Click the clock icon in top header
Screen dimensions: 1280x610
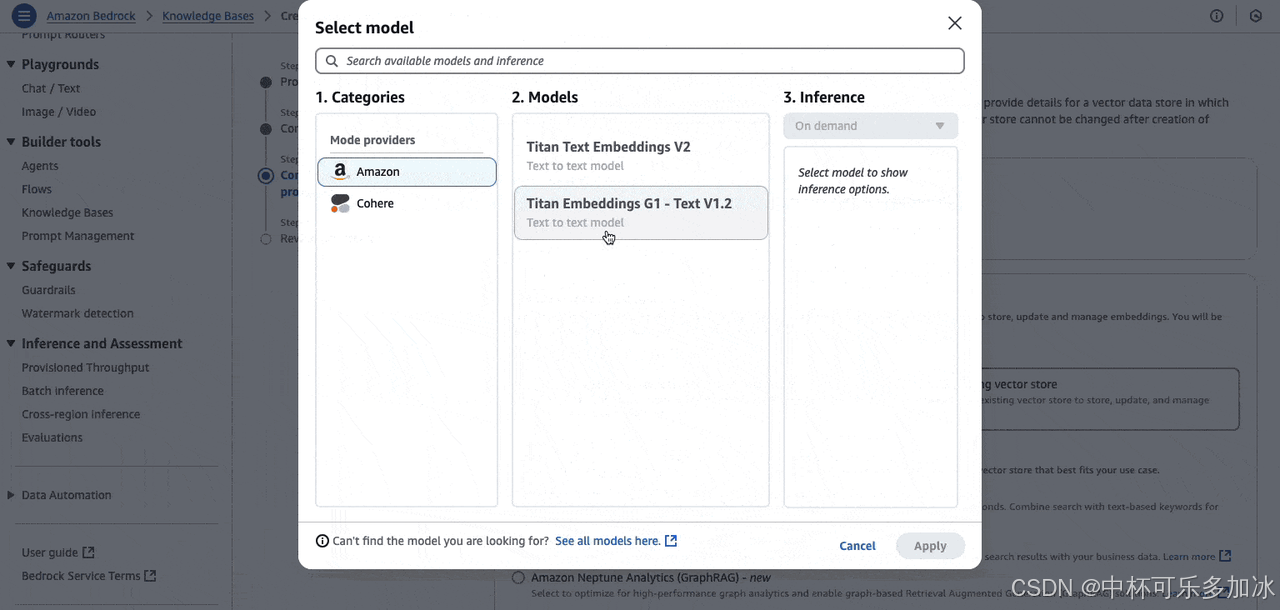click(x=1256, y=16)
